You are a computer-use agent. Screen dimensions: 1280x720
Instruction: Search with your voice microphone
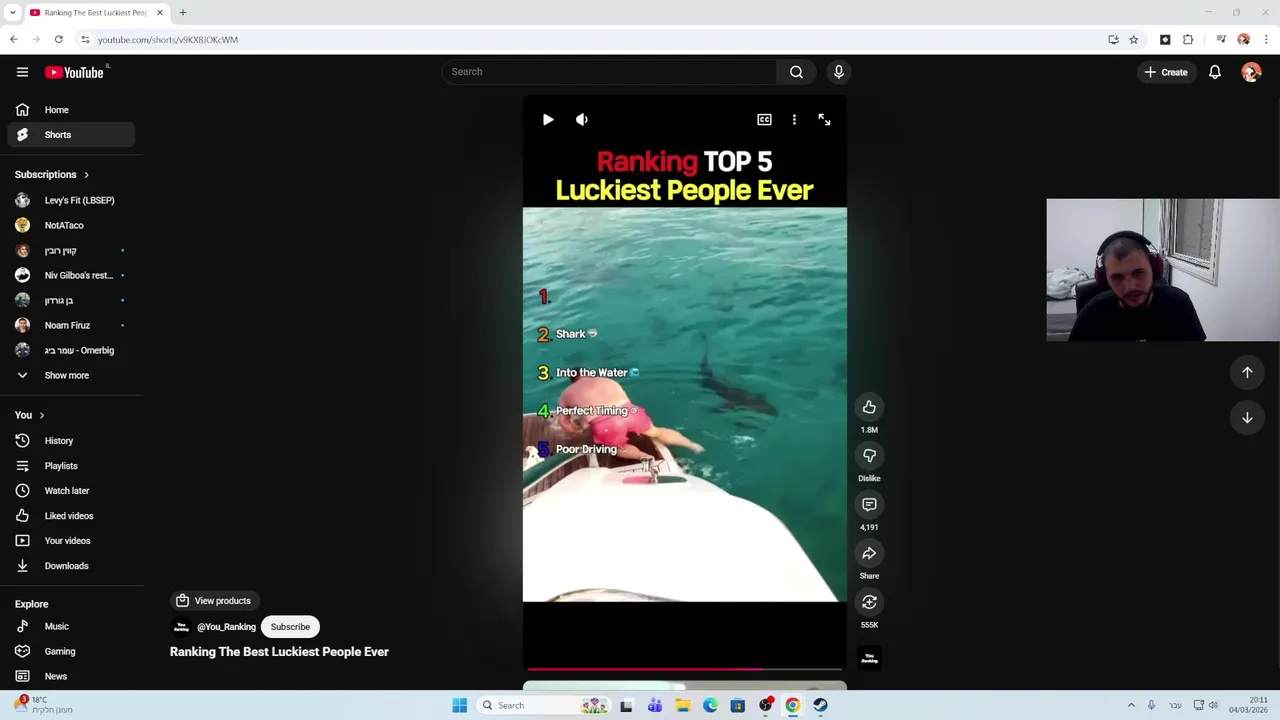(839, 72)
